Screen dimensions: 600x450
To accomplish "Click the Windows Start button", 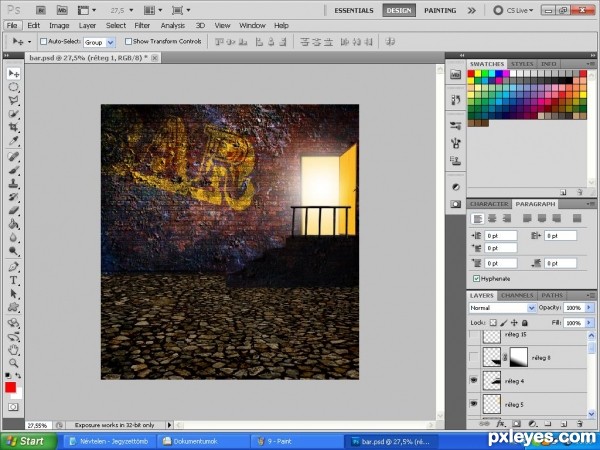I will [x=28, y=441].
